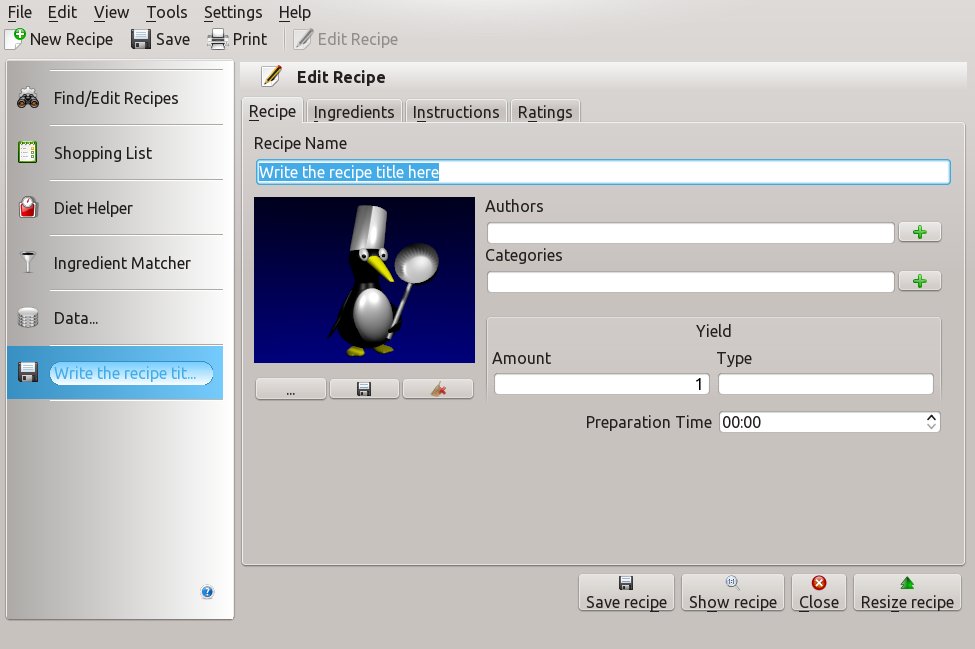This screenshot has width=975, height=649.
Task: Open the Ingredient Matcher panel
Action: (x=116, y=263)
